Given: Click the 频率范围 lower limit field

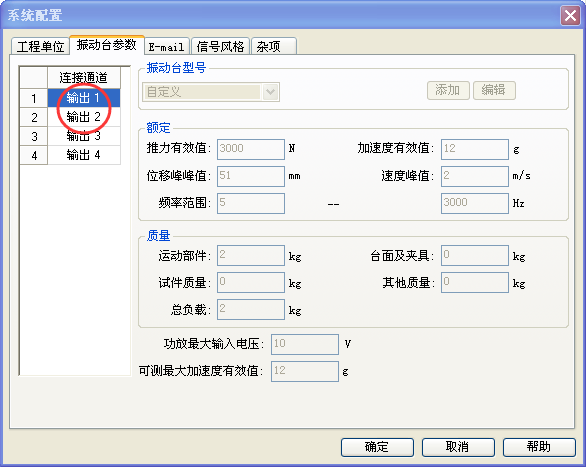Looking at the screenshot, I should (251, 203).
